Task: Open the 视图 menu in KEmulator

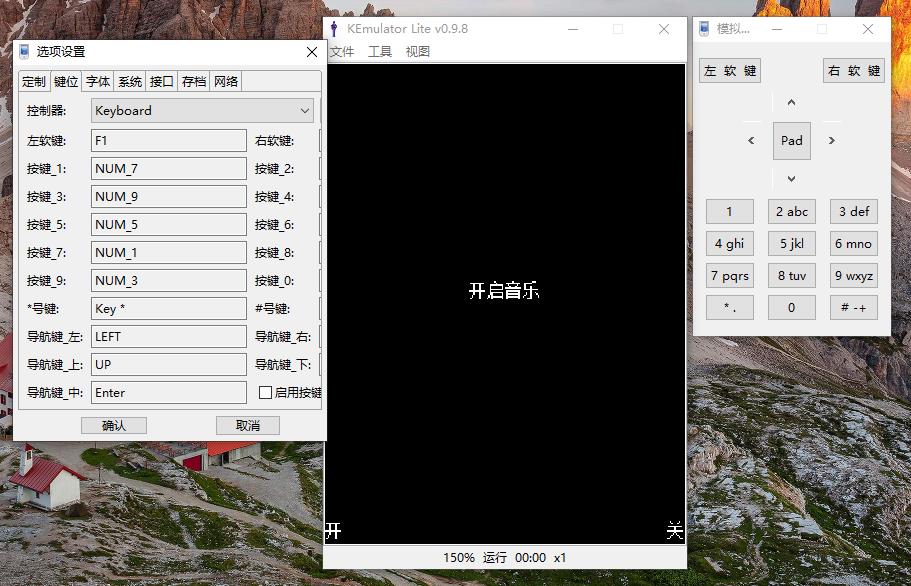Action: [417, 52]
